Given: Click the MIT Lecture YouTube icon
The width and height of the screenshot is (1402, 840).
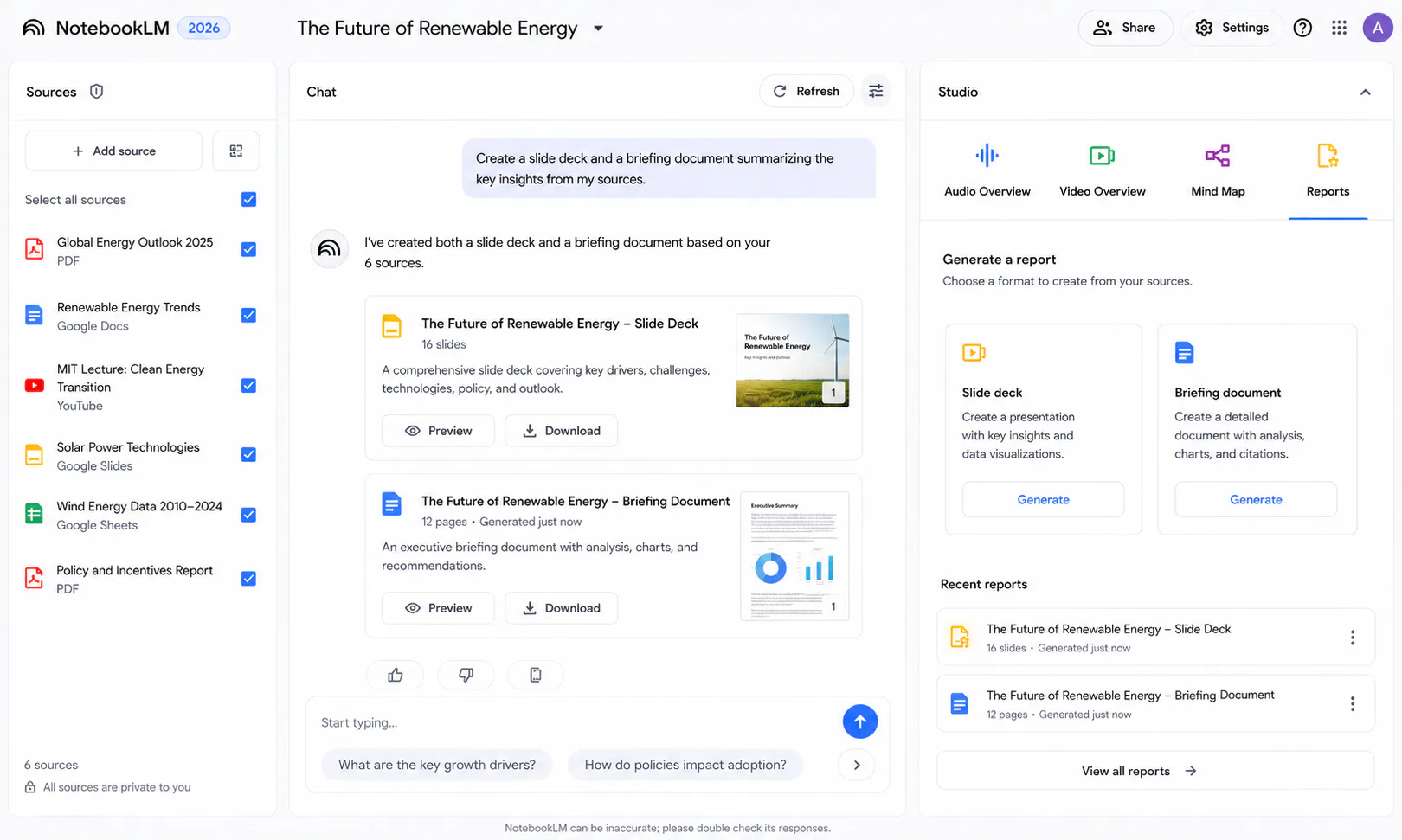Looking at the screenshot, I should 35,386.
